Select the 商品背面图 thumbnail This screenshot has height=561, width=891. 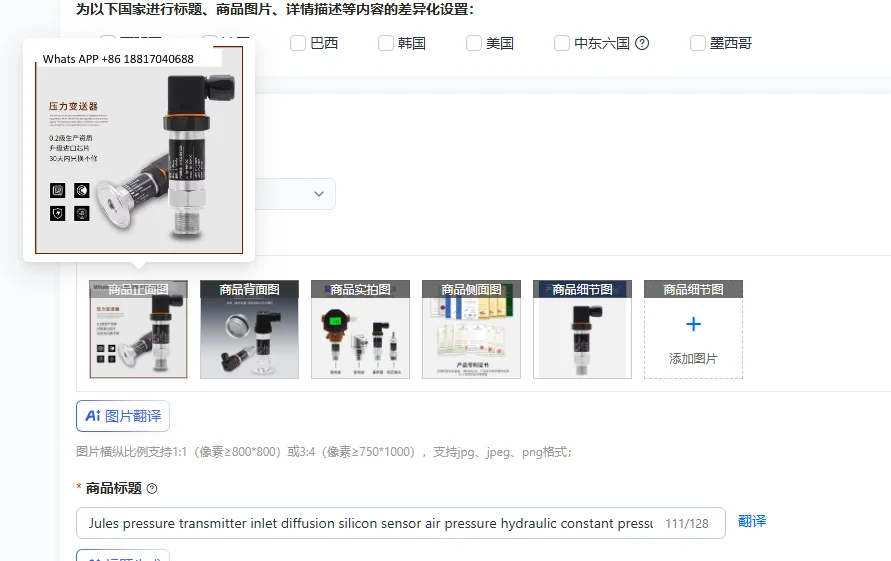249,329
